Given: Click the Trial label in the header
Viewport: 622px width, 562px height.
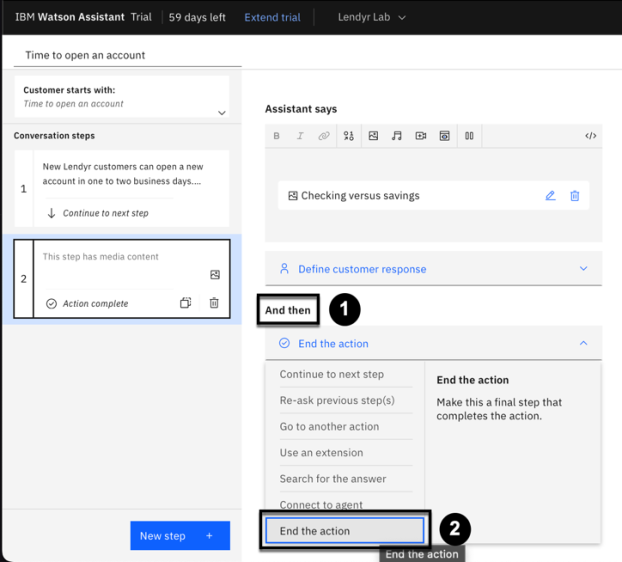Looking at the screenshot, I should tap(141, 17).
